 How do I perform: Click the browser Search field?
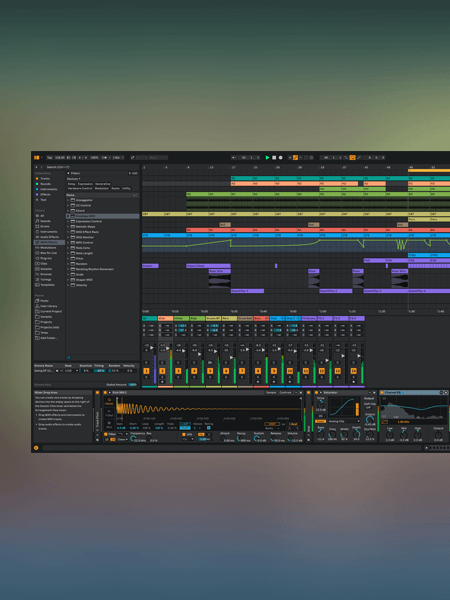tap(90, 167)
